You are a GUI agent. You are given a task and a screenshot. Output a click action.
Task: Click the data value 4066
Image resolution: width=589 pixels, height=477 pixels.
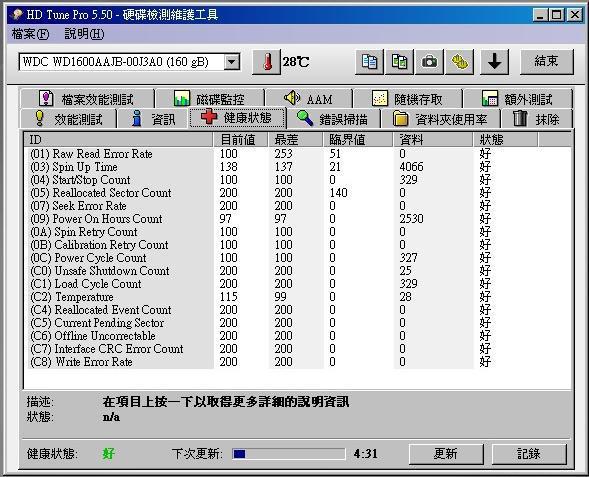411,167
